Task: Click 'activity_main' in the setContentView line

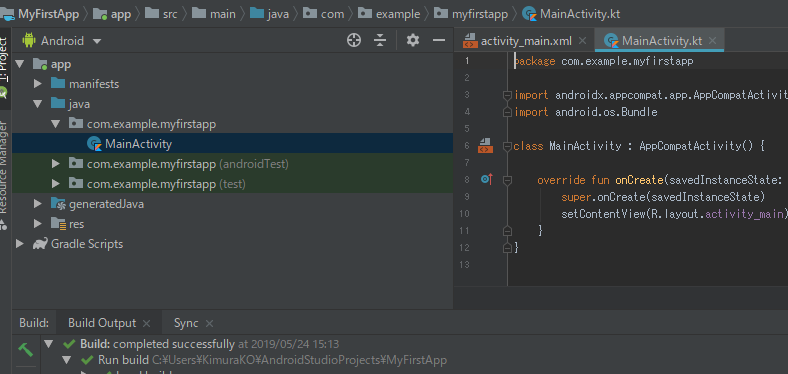Action: [744, 214]
